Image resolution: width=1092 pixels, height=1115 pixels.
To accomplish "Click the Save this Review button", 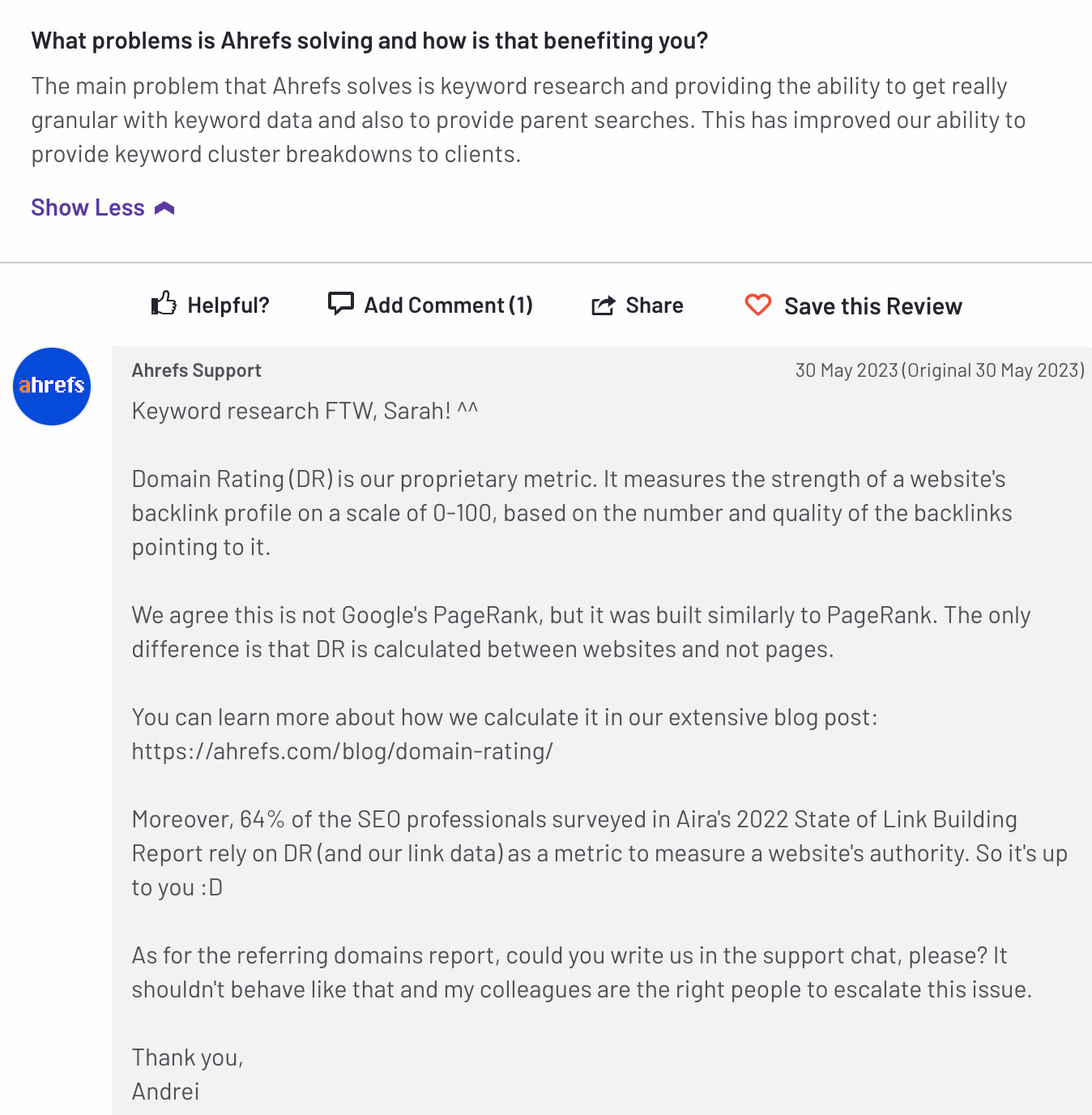I will [x=872, y=305].
